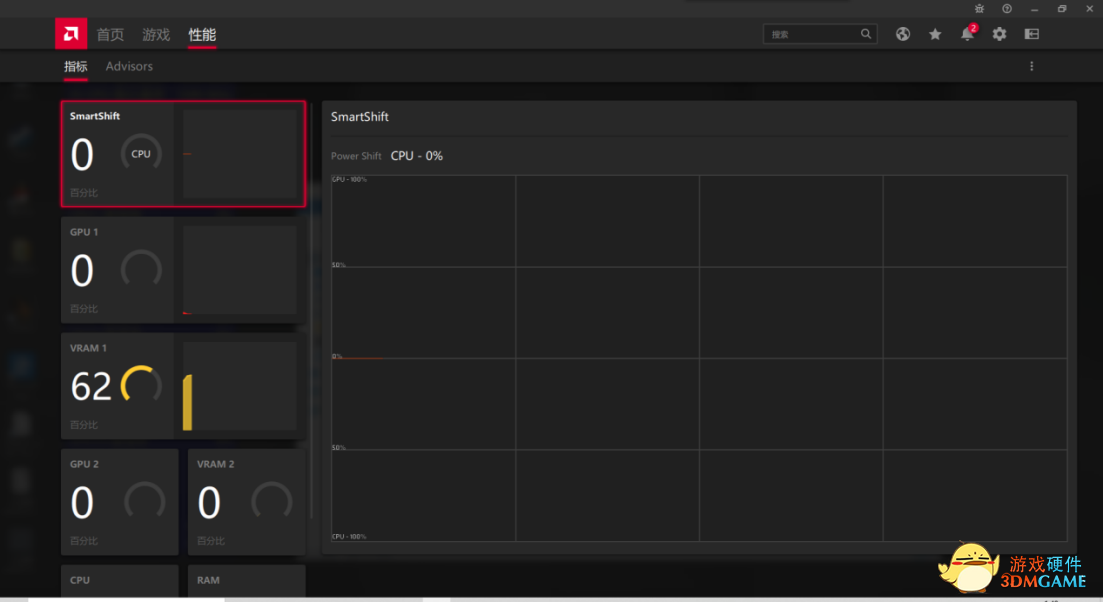Select the GPU 2 metric card

(x=120, y=502)
